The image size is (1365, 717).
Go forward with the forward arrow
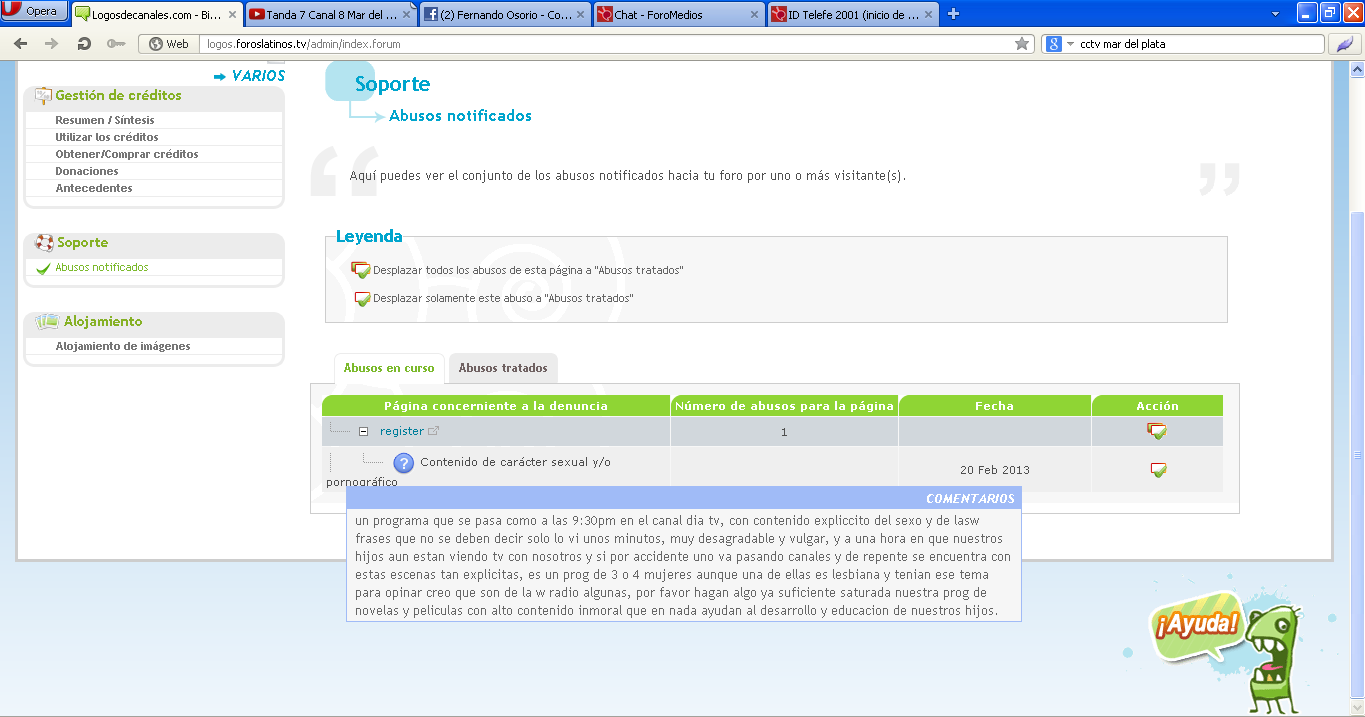[52, 44]
